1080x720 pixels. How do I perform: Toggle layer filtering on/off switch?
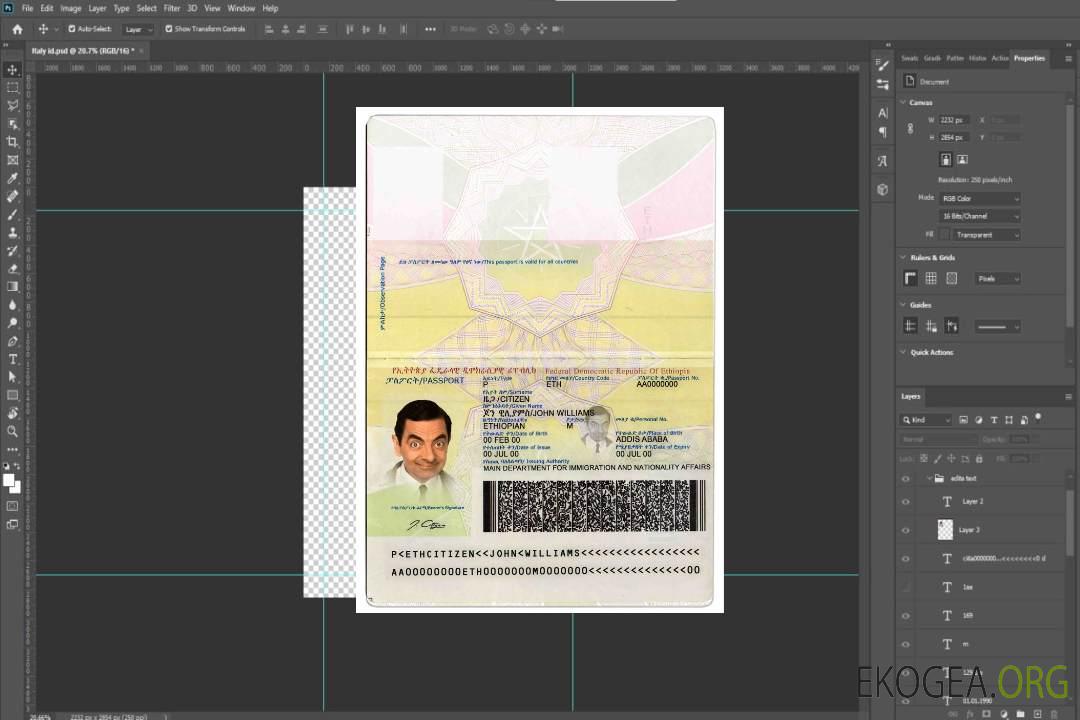pyautogui.click(x=1038, y=418)
